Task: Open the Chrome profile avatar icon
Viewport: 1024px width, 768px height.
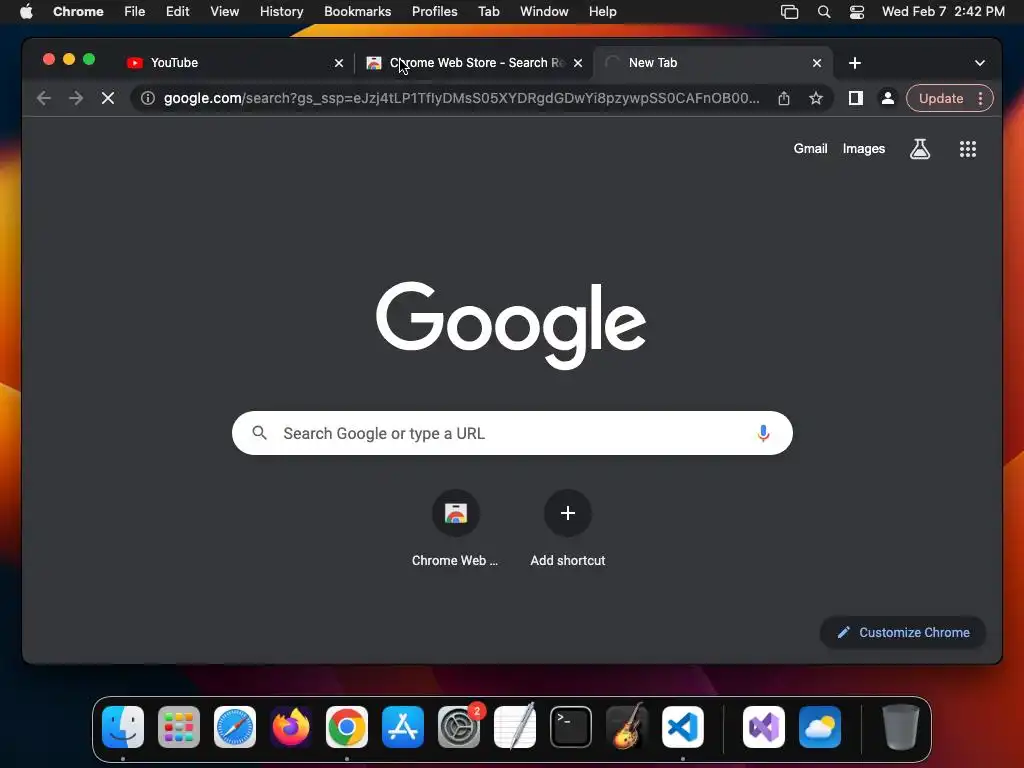Action: click(x=888, y=98)
